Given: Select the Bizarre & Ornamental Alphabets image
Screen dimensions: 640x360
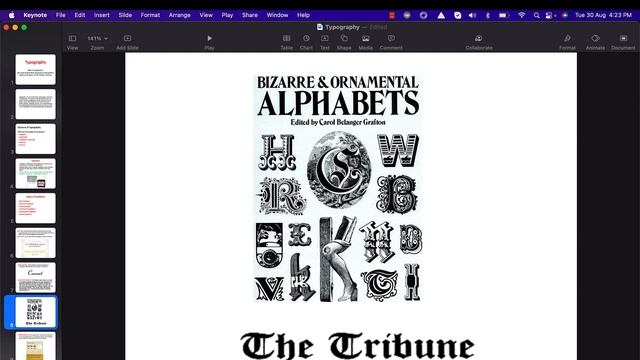Looking at the screenshot, I should pos(338,188).
